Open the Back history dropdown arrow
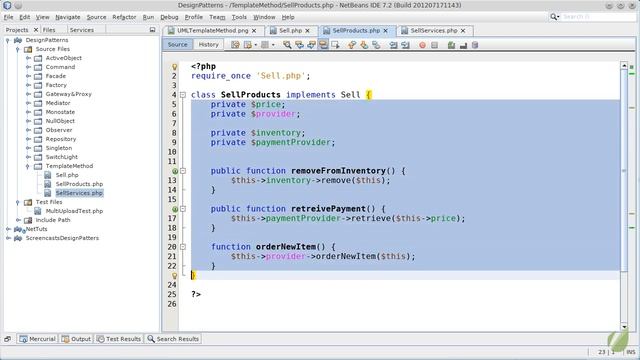This screenshot has width=640, height=360. (x=256, y=45)
